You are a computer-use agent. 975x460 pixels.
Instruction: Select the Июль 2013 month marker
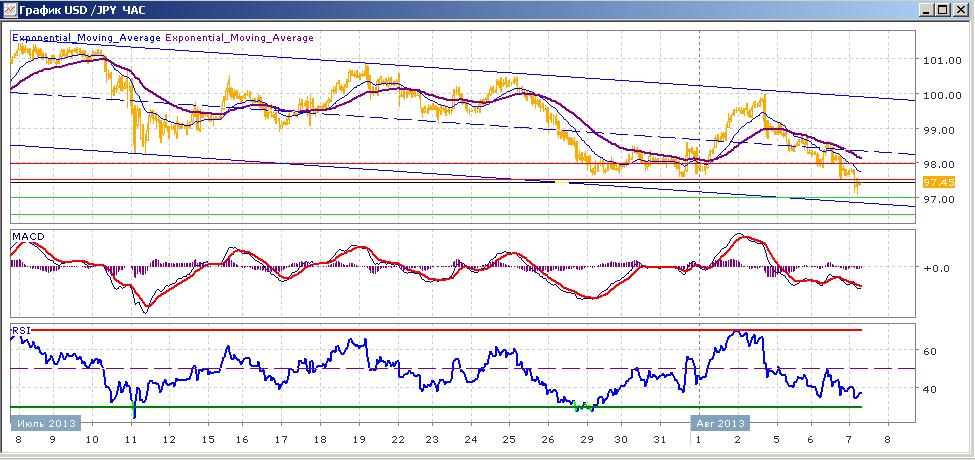click(x=46, y=423)
